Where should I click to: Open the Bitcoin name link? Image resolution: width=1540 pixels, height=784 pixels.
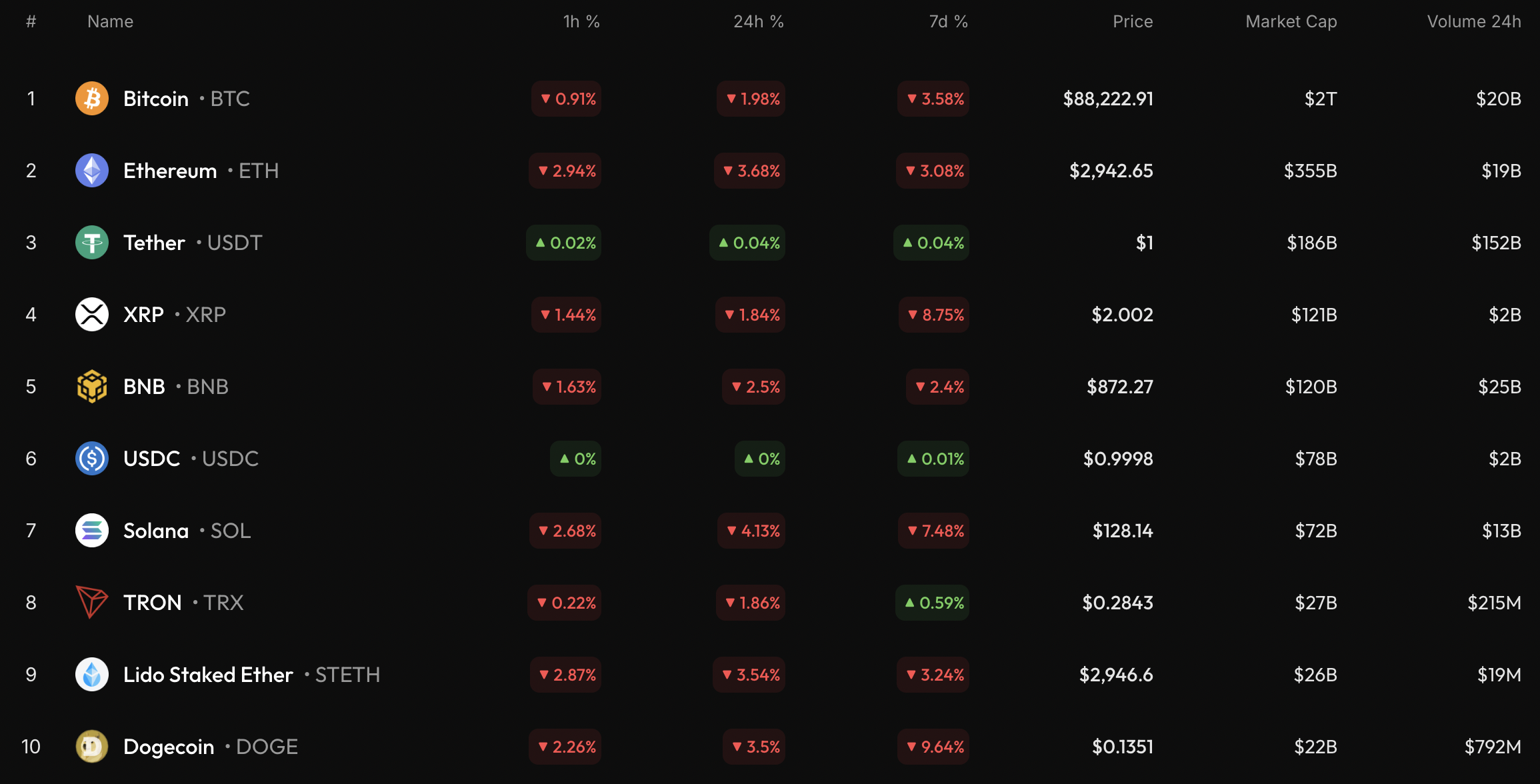[x=156, y=99]
